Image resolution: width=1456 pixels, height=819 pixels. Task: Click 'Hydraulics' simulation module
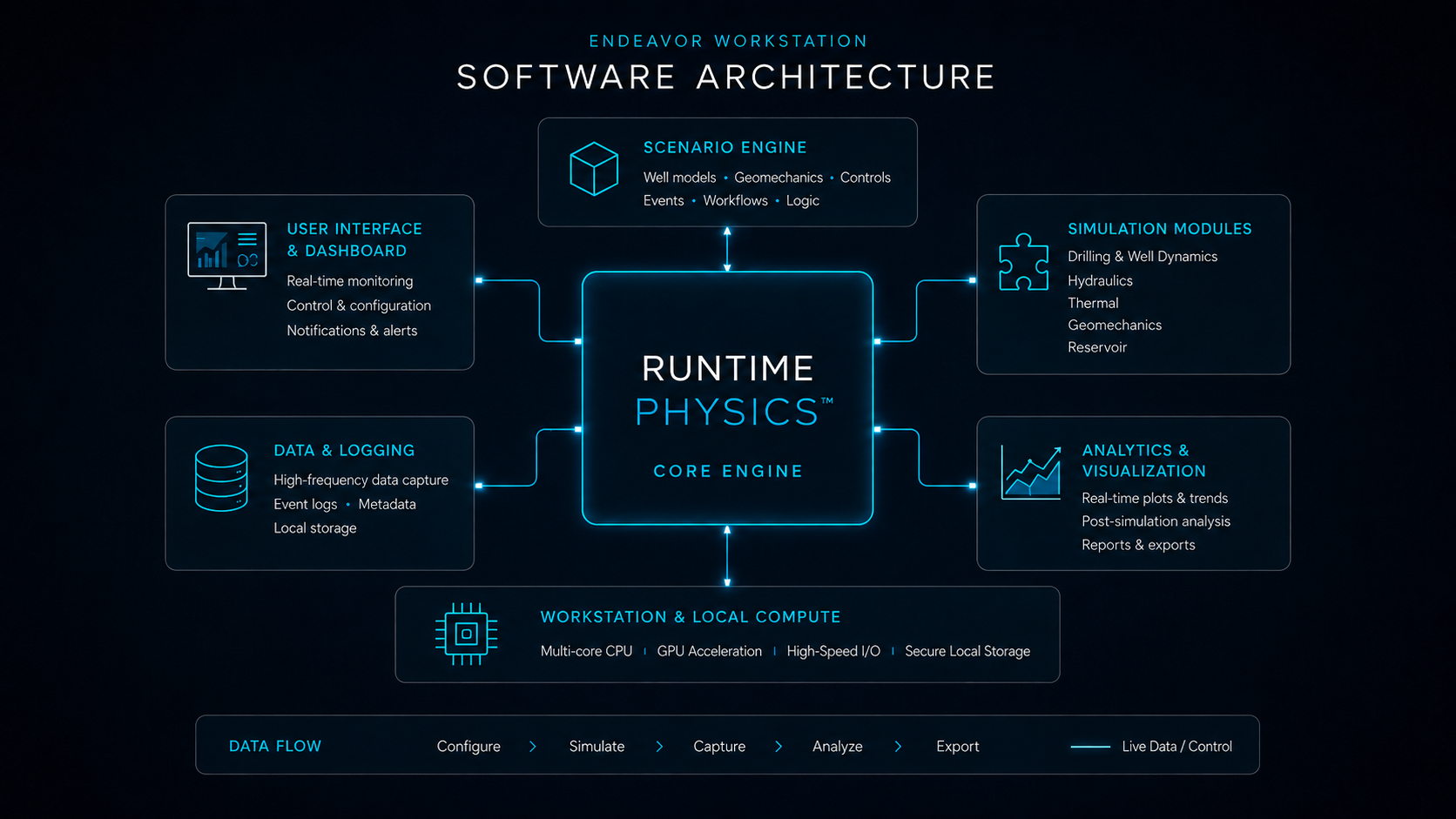[x=1100, y=281]
